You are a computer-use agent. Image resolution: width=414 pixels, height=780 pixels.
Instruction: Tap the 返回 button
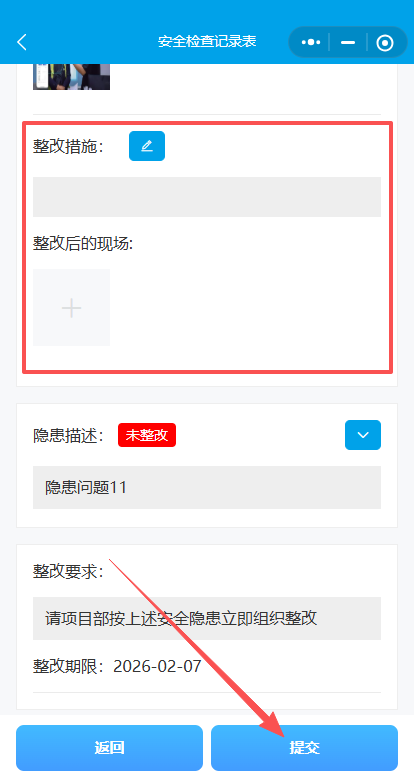(x=109, y=748)
